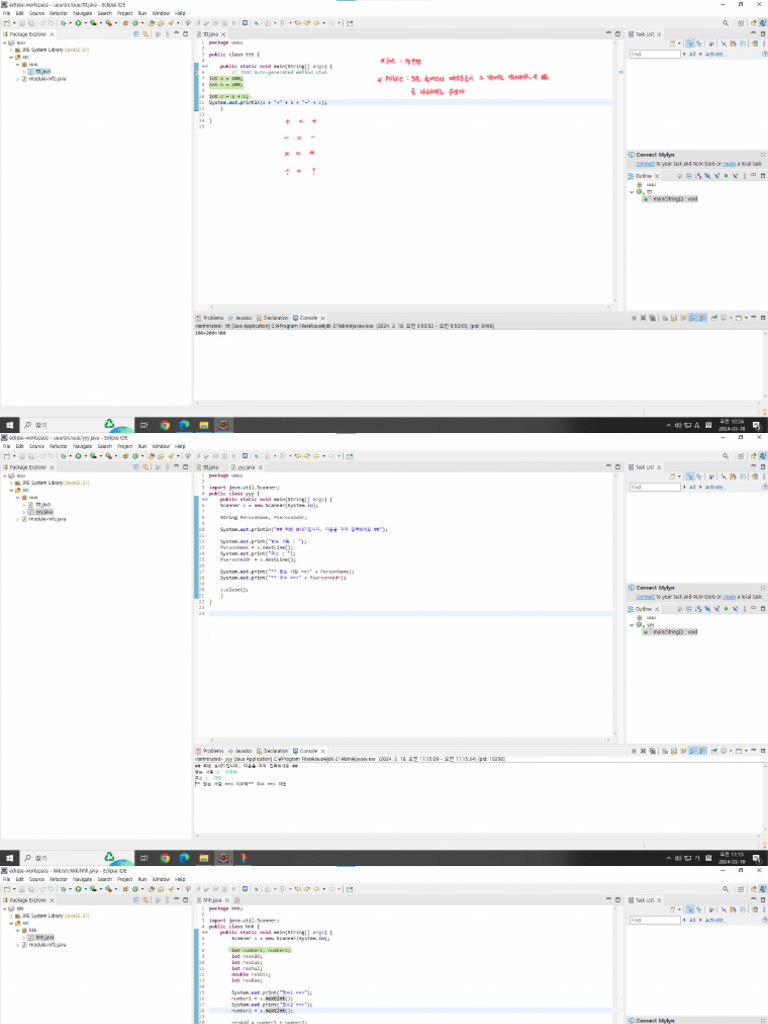Screen dimensions: 768x1024
Task: Open Chrome on the taskbar under ttt.java window
Action: point(165,425)
